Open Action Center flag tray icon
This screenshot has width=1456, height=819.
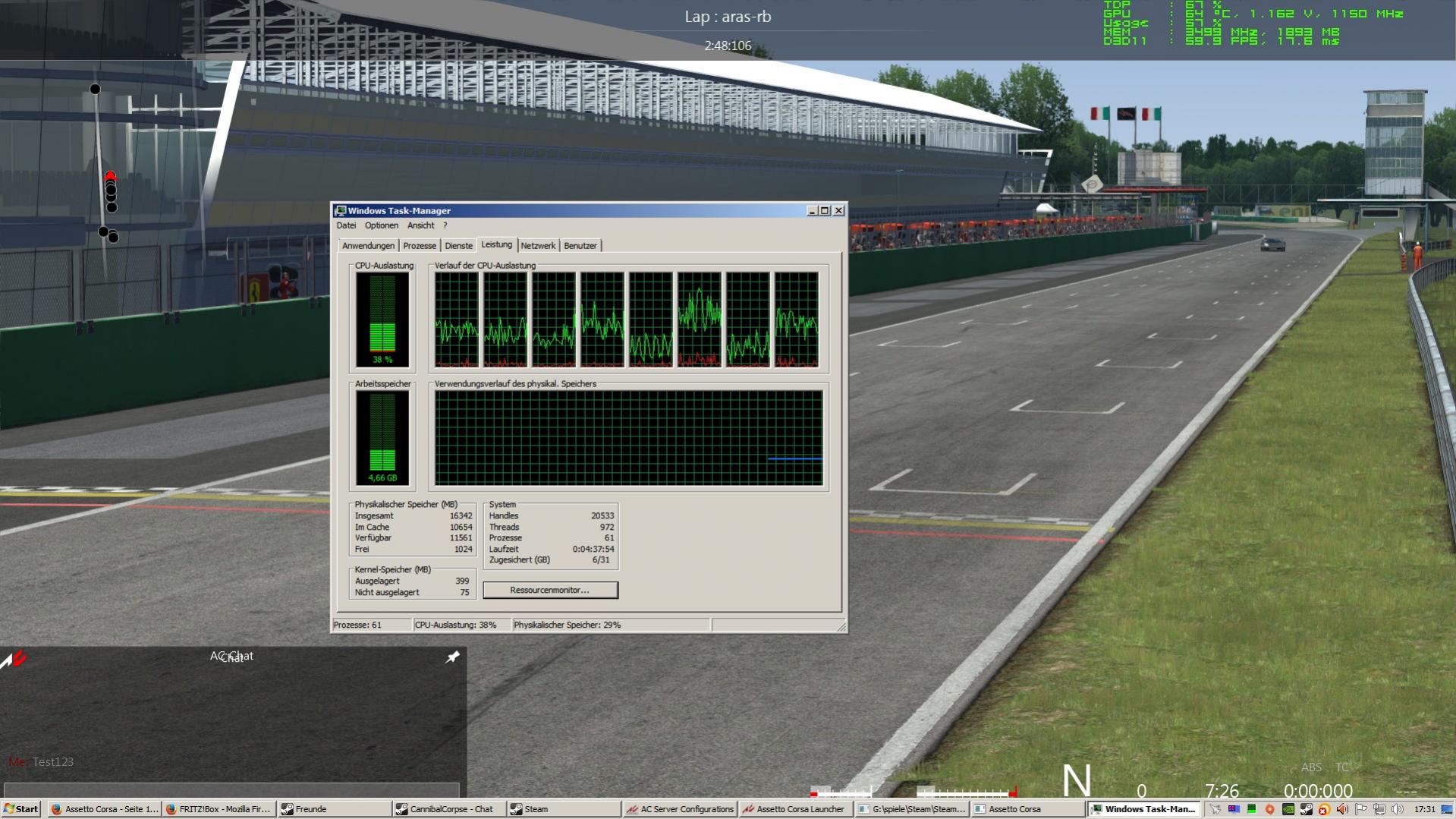click(x=1360, y=809)
